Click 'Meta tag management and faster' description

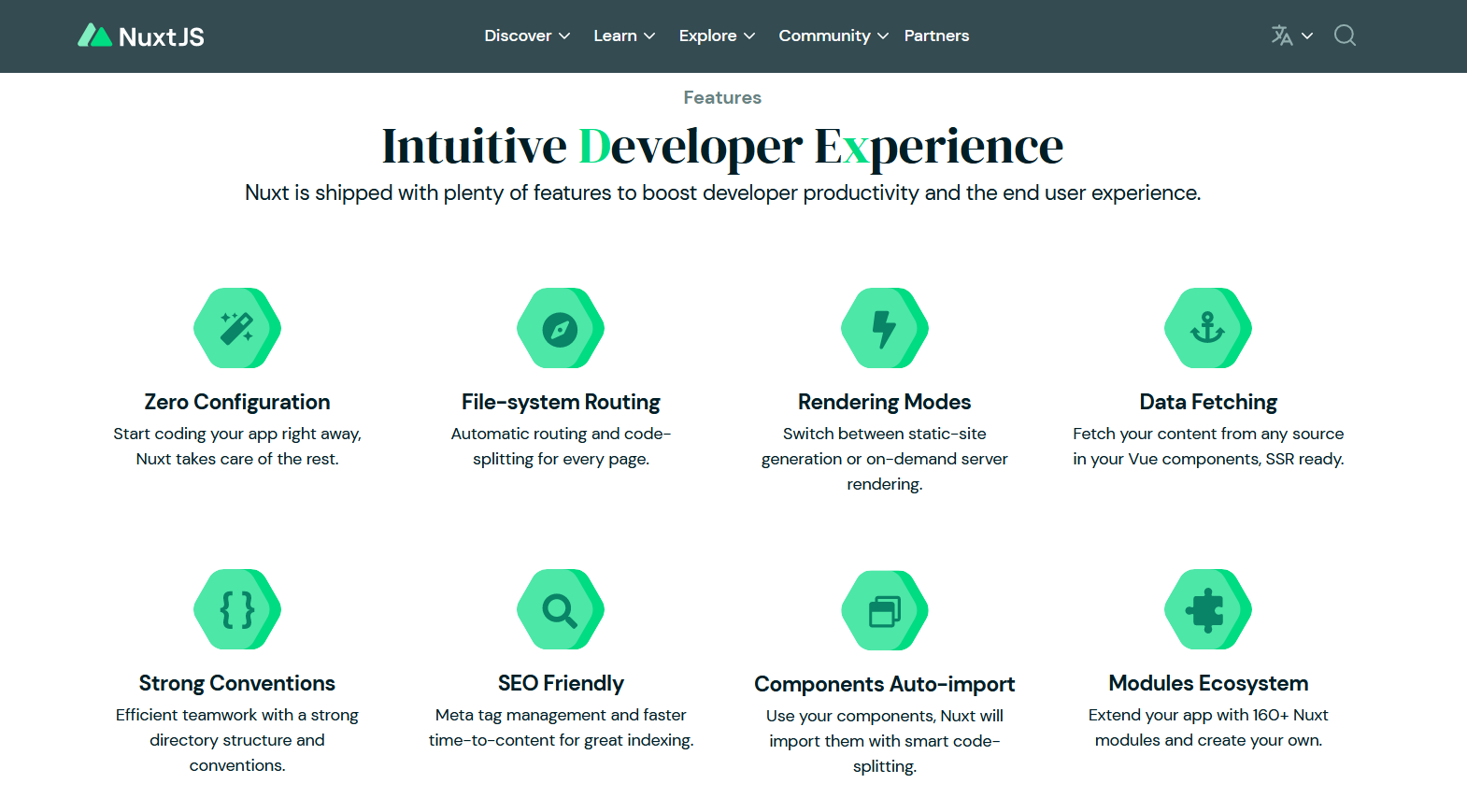pos(561,727)
